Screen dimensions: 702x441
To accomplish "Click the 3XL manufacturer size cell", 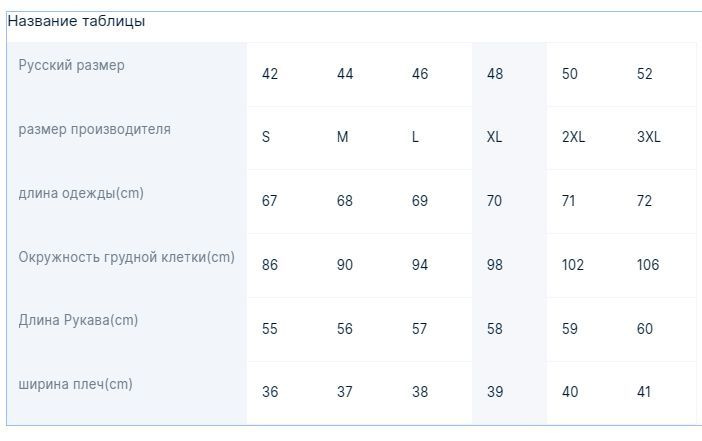I will tap(649, 137).
